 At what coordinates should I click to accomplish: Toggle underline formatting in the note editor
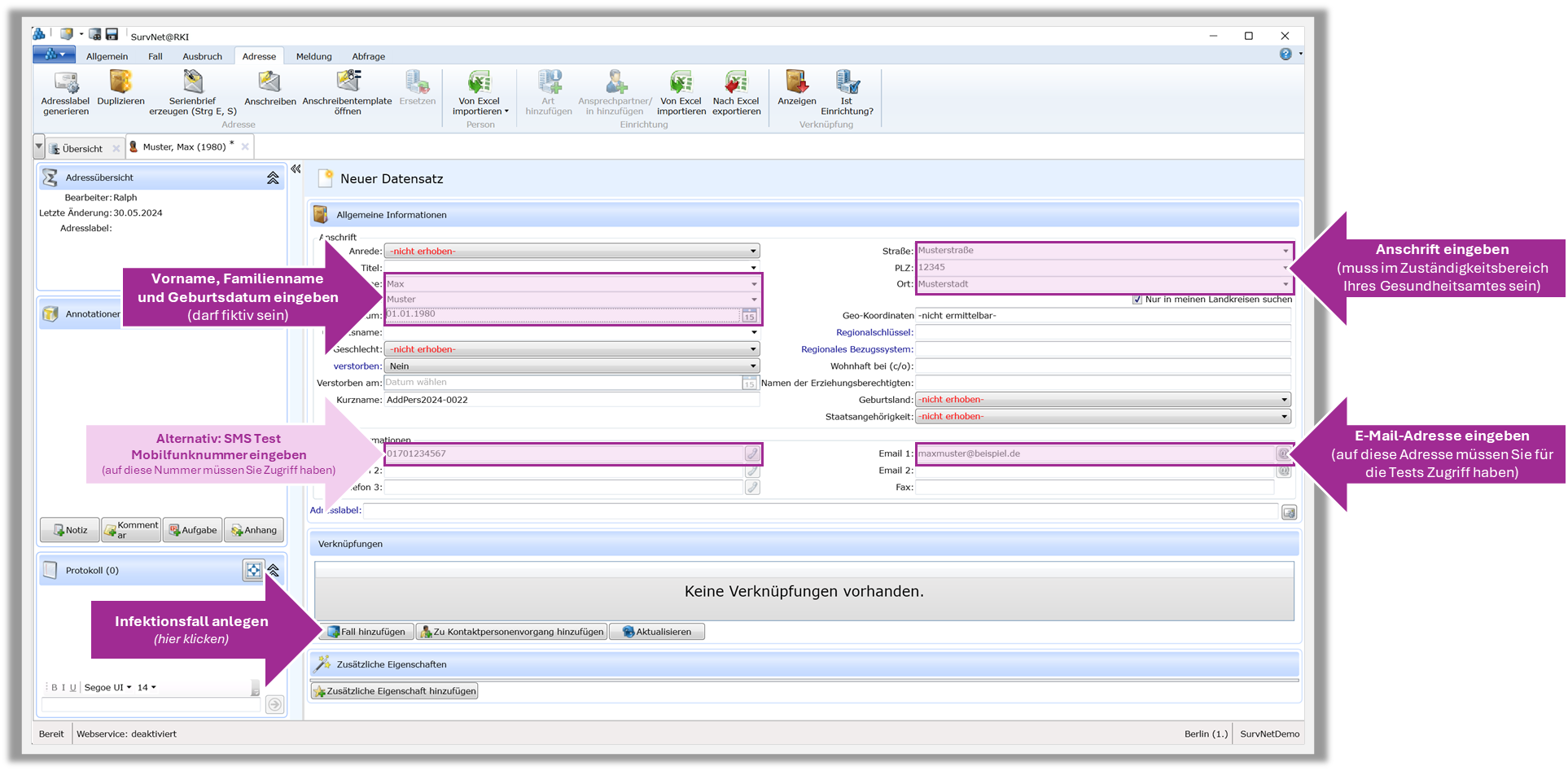73,688
